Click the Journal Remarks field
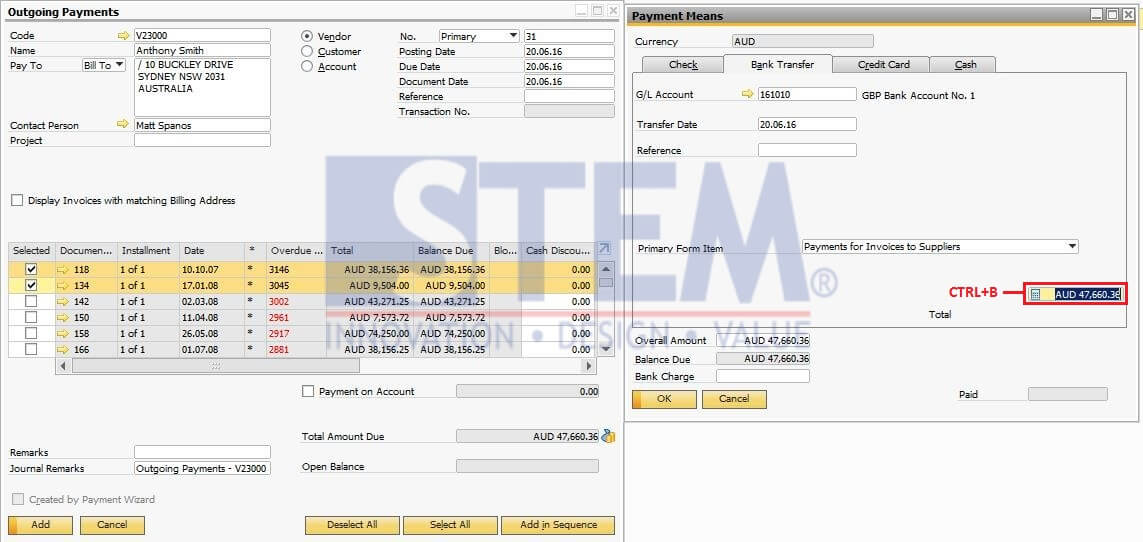The image size is (1143, 542). pyautogui.click(x=202, y=468)
